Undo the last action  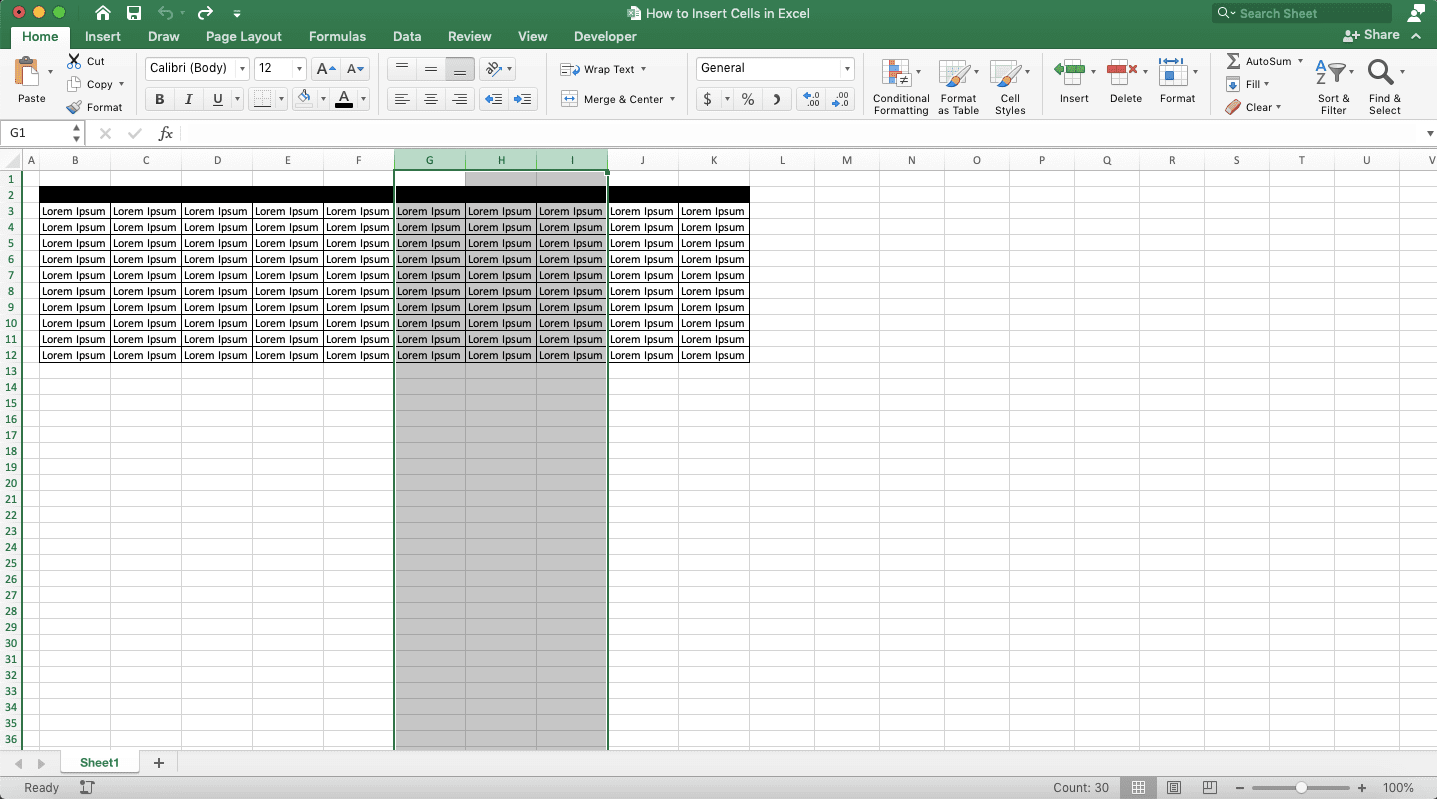165,13
